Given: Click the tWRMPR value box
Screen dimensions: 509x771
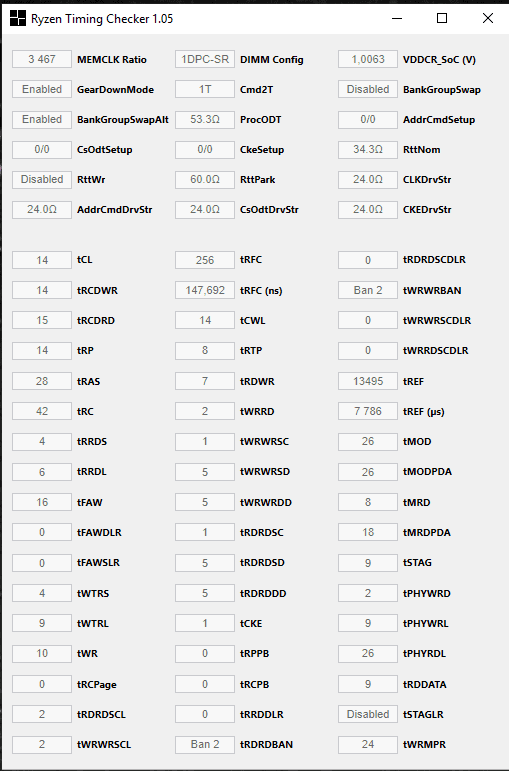Looking at the screenshot, I should (x=368, y=744).
